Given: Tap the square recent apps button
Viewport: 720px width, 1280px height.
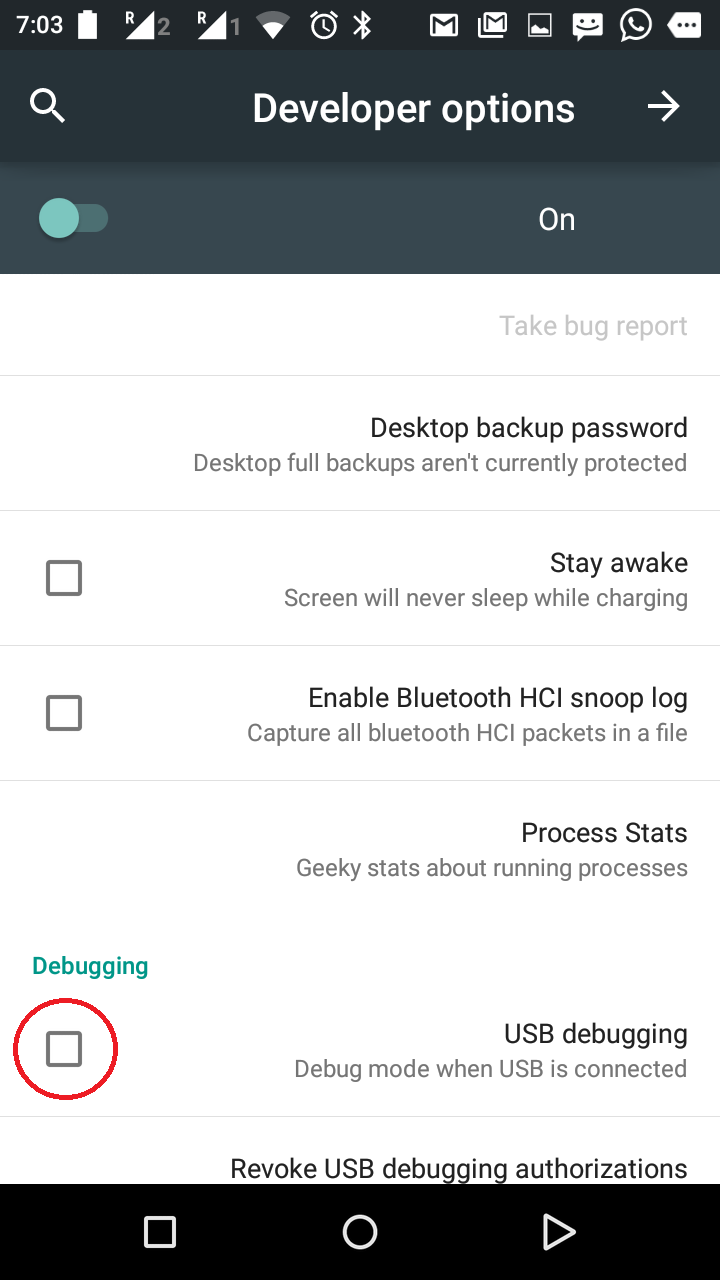Looking at the screenshot, I should pos(160,1232).
